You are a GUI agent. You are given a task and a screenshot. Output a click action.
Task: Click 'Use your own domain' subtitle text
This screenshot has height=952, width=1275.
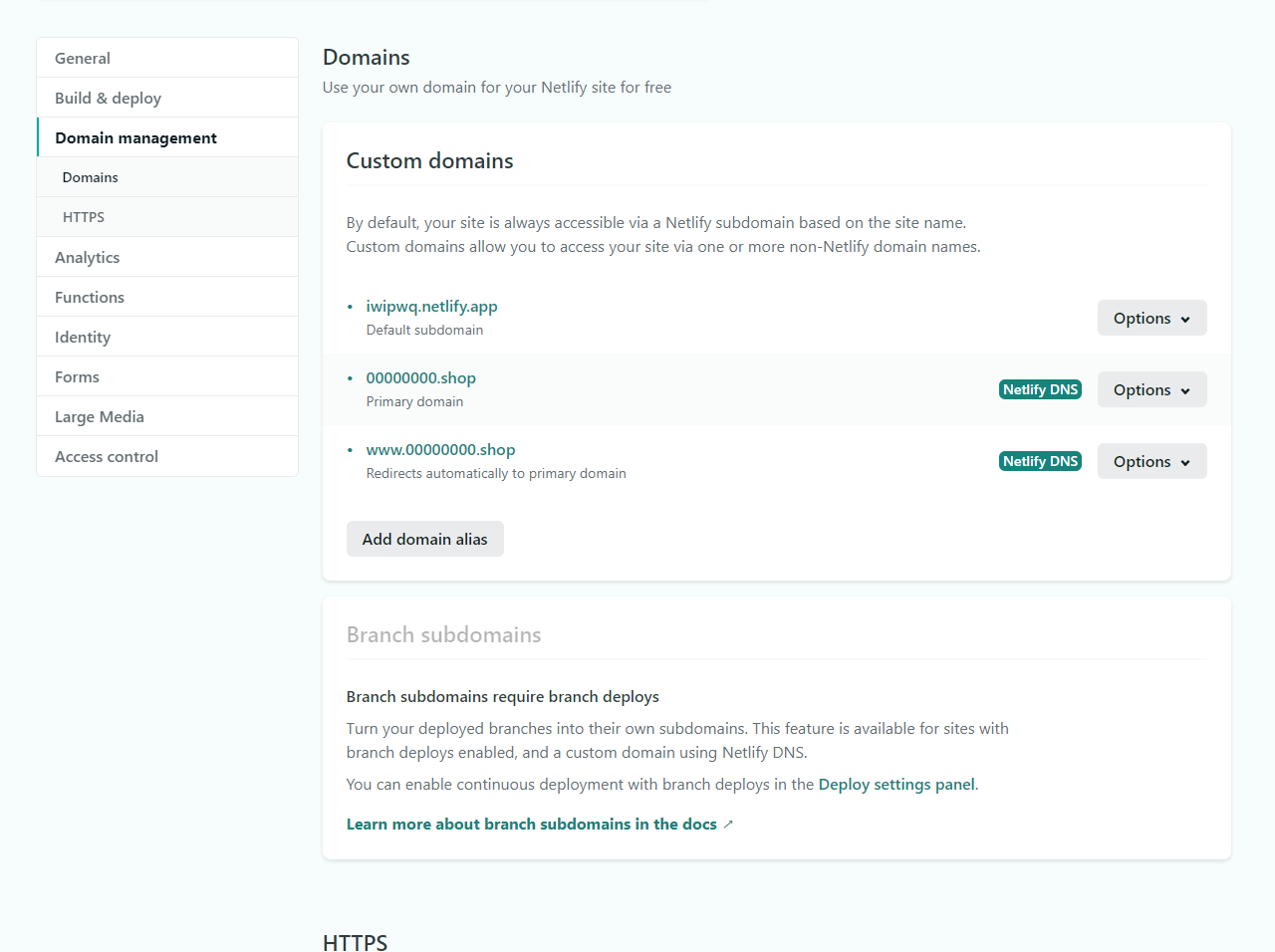497,88
